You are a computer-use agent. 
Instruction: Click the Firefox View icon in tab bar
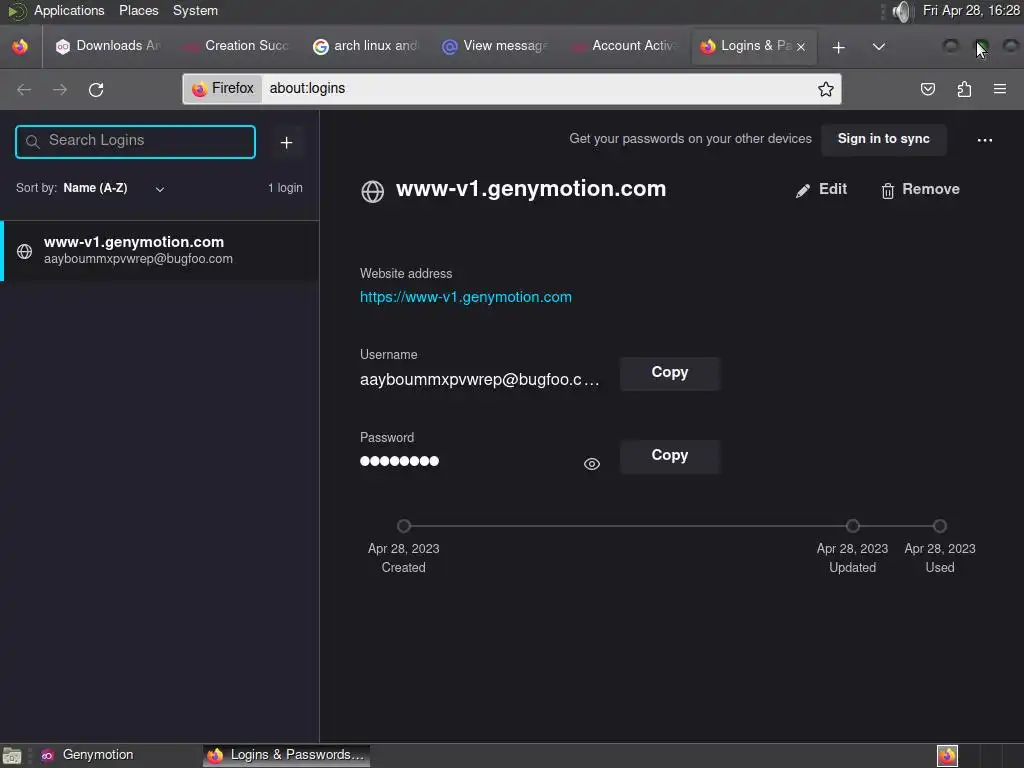pos(20,46)
